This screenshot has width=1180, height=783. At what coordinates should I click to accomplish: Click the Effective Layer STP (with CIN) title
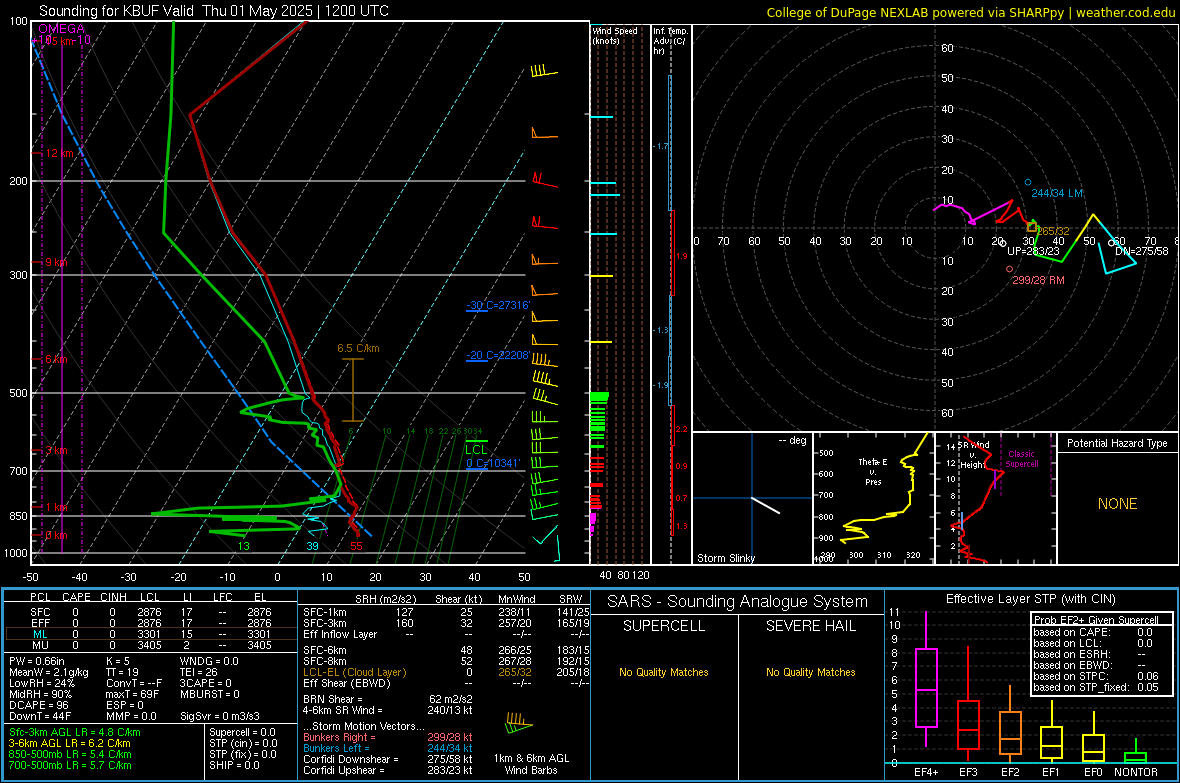click(1030, 599)
